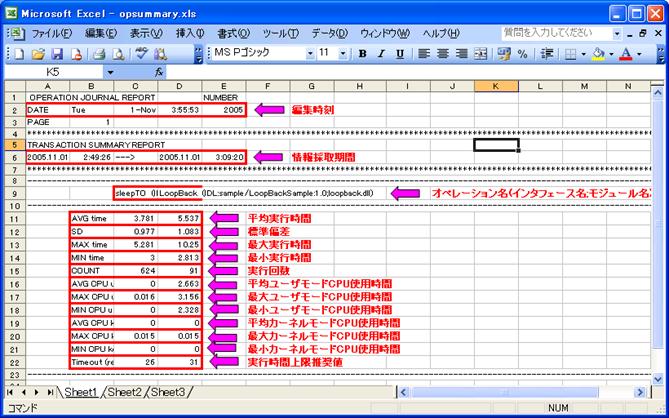Click horizontal scrollbar left arrow

[x=403, y=392]
